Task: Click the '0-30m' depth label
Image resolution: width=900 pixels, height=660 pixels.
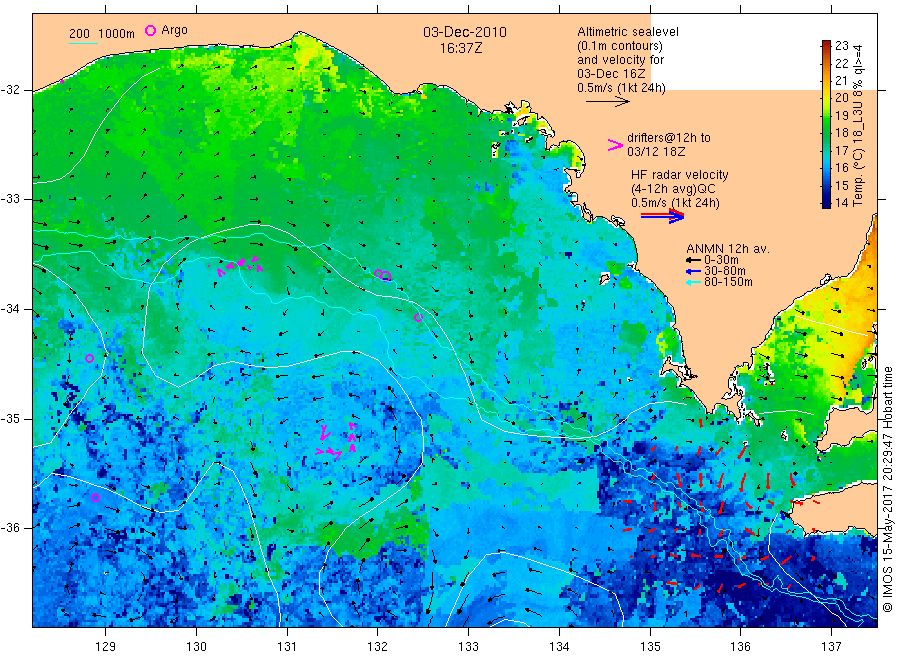Action: click(x=721, y=260)
